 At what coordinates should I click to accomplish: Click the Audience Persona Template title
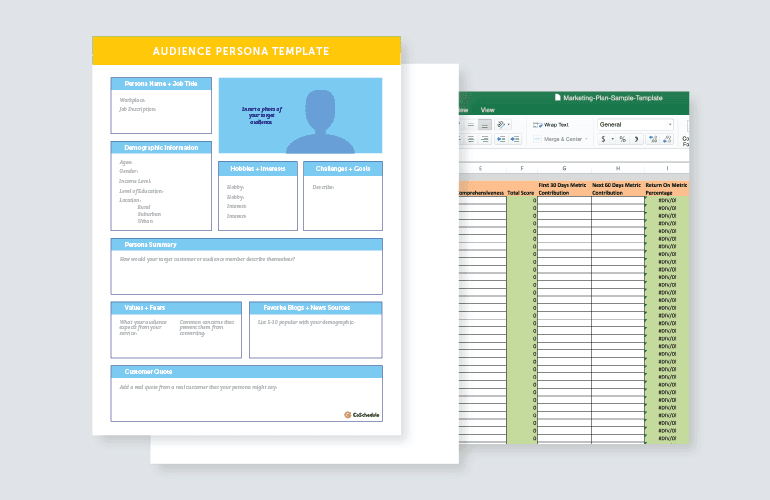pos(241,51)
